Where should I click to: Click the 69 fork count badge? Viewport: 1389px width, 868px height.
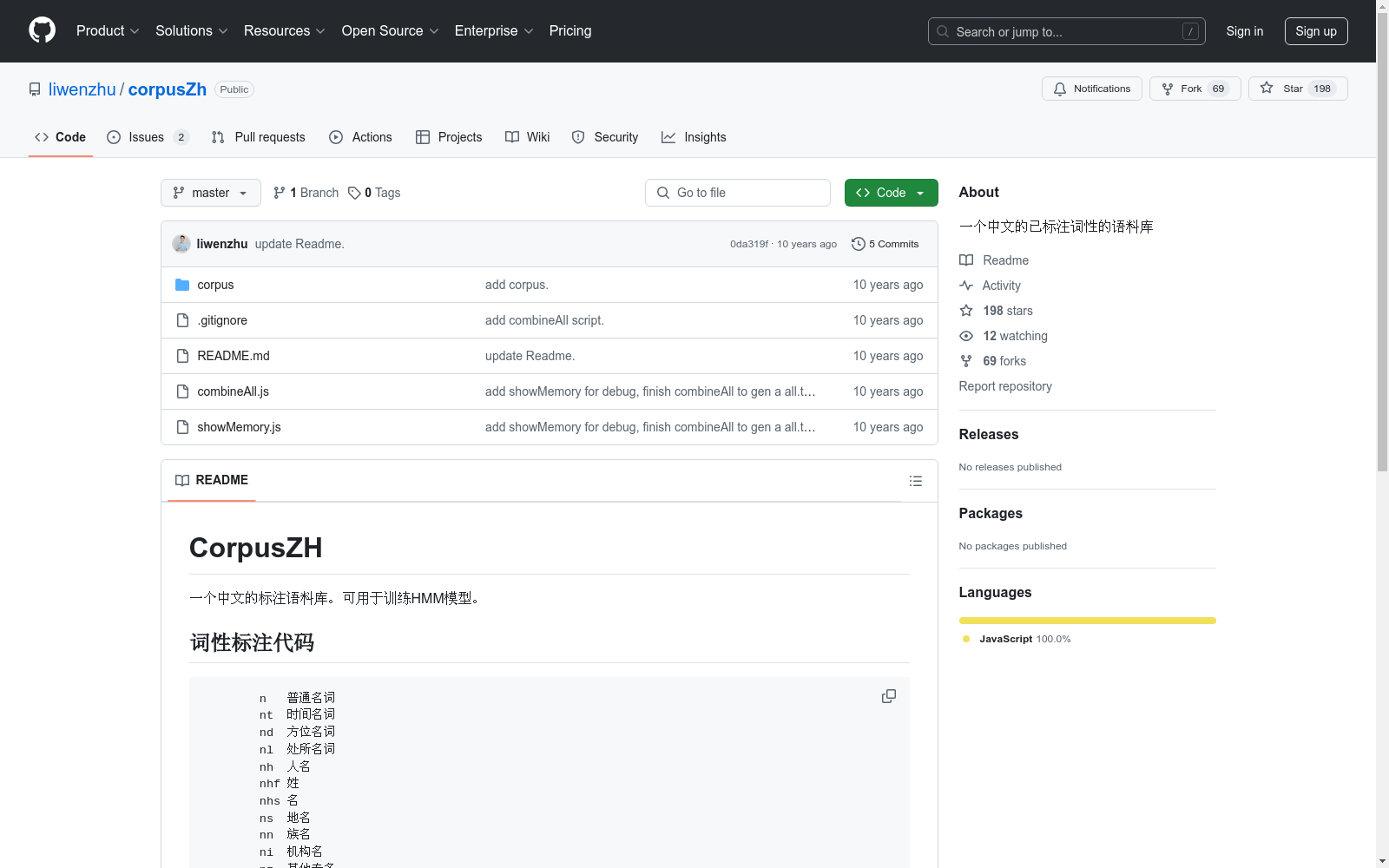1218,89
